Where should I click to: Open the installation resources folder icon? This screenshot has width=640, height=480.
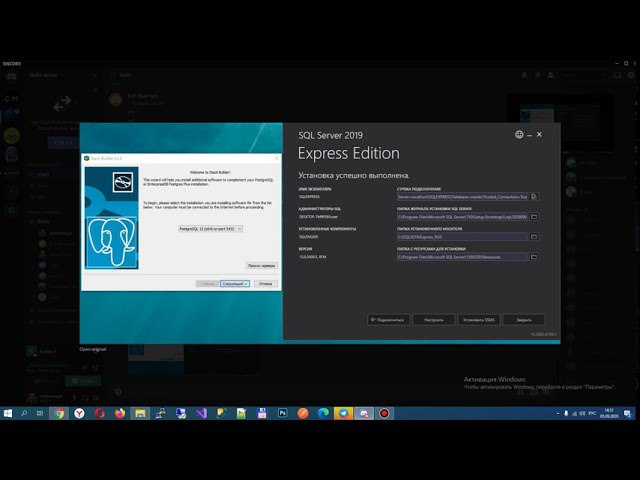coord(534,257)
